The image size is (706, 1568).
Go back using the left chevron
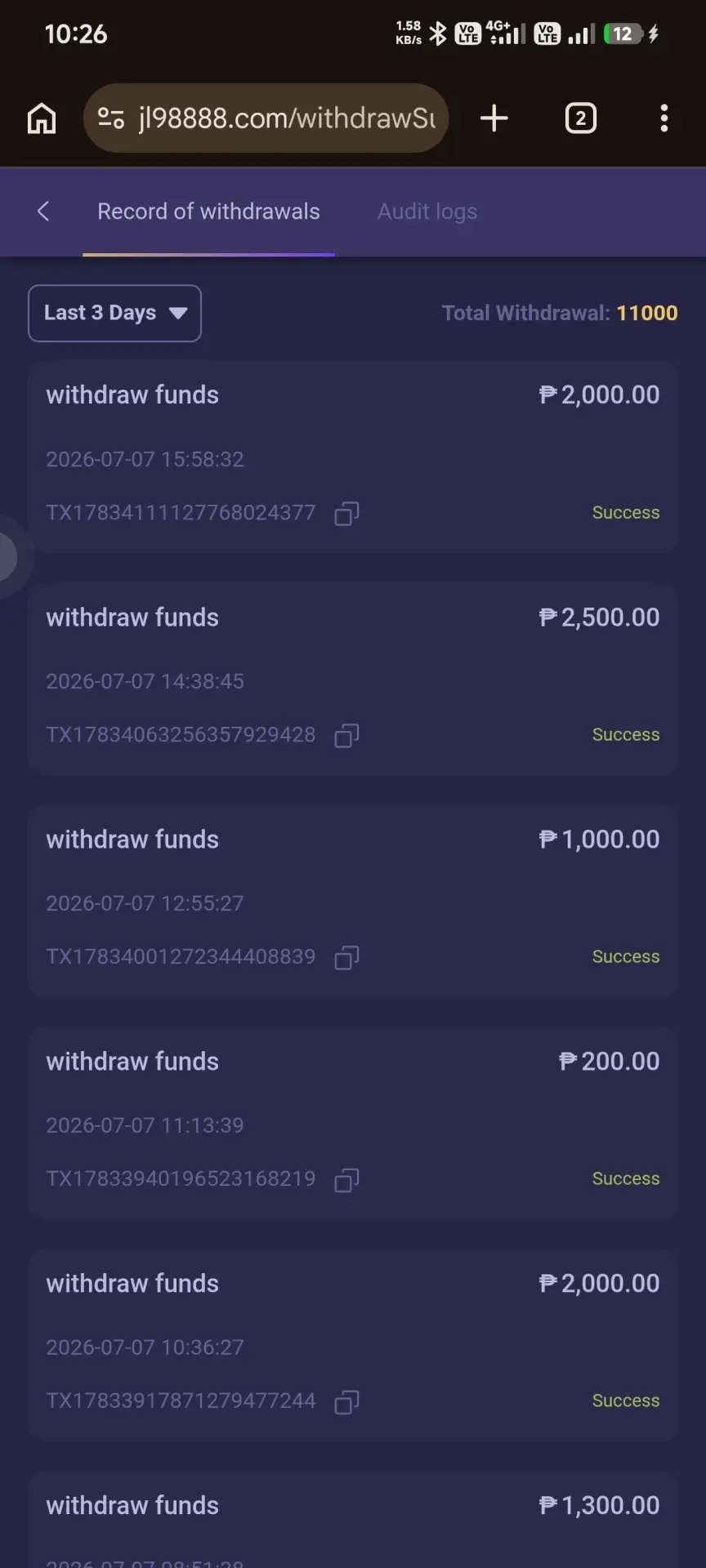43,212
